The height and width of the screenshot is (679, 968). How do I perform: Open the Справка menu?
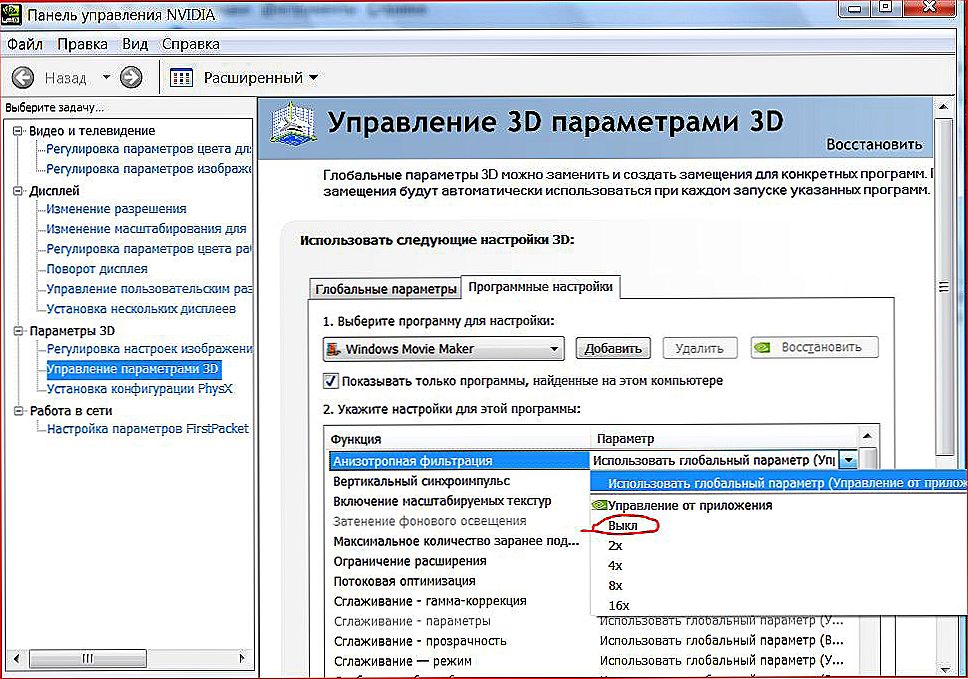190,44
